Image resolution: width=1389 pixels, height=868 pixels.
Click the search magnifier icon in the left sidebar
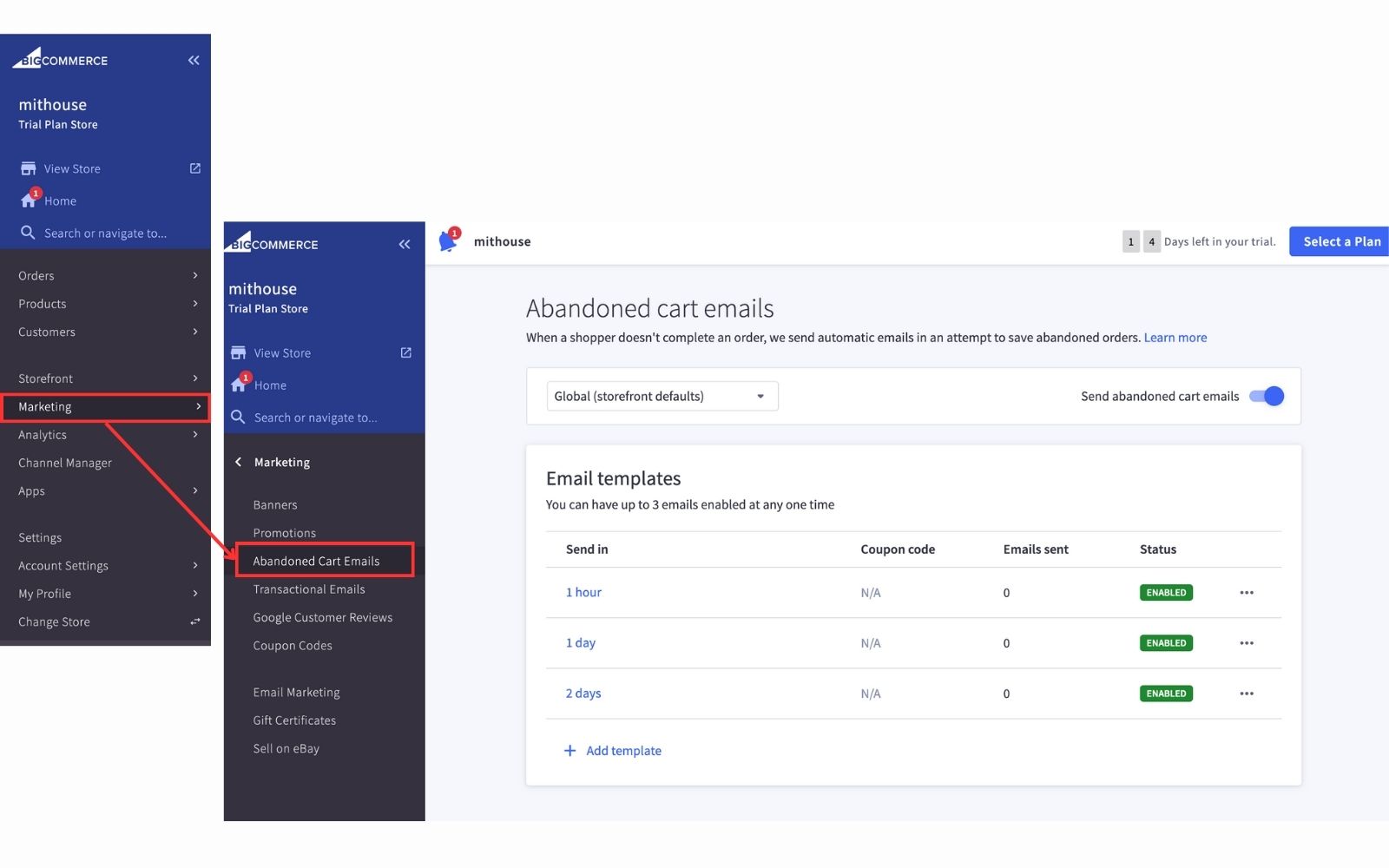(28, 233)
